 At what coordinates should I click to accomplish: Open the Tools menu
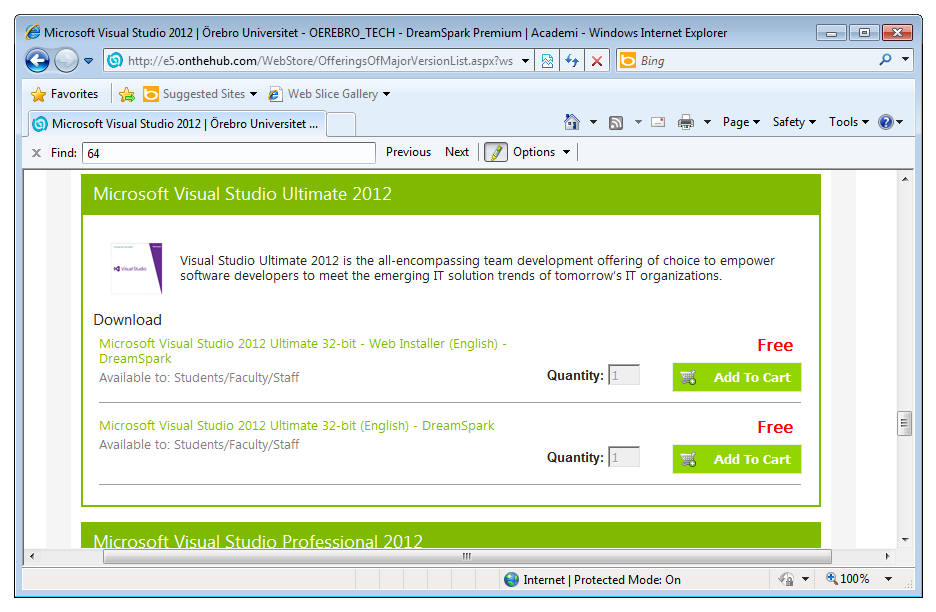(x=848, y=122)
